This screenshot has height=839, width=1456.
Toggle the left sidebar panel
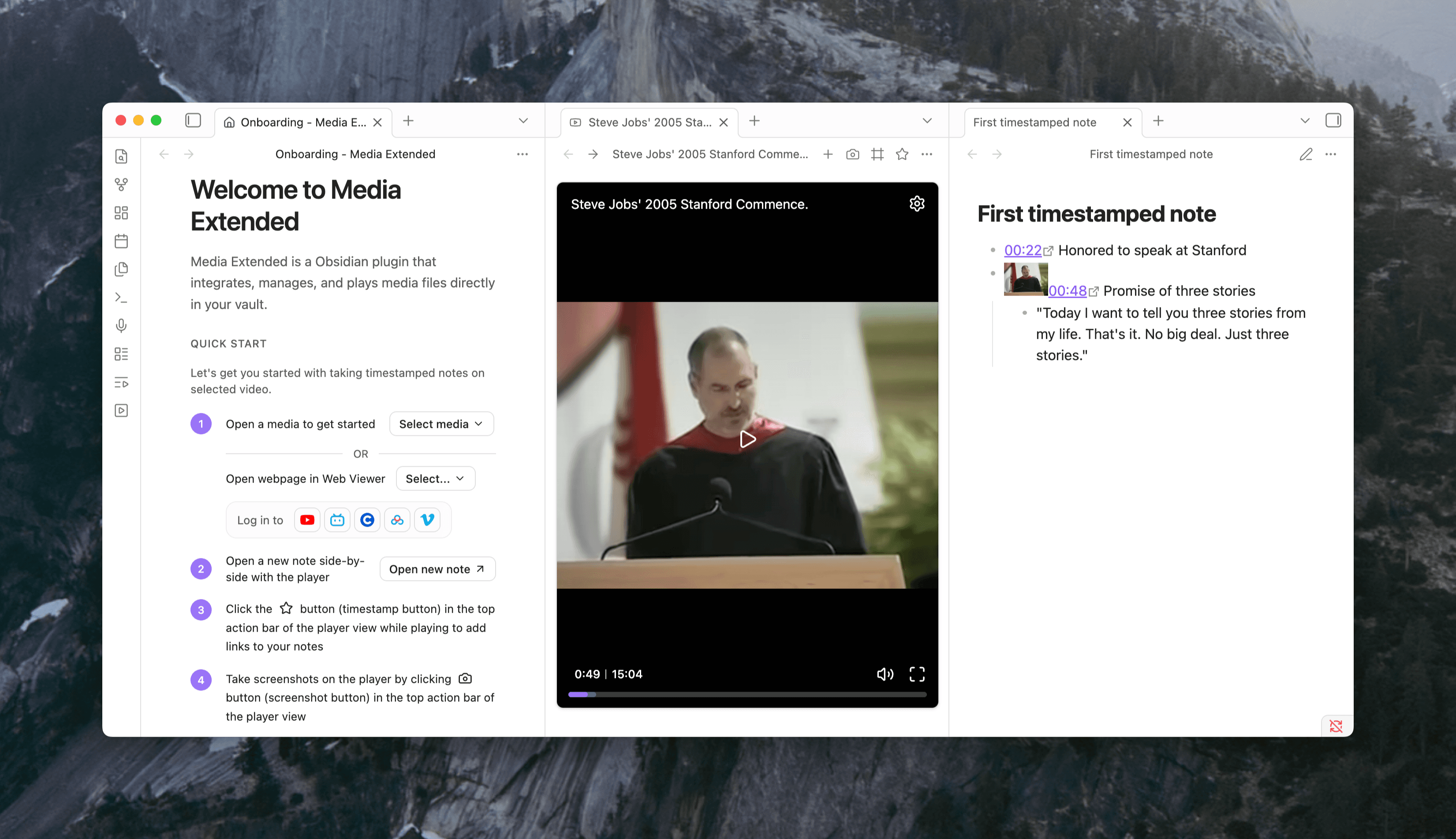193,120
